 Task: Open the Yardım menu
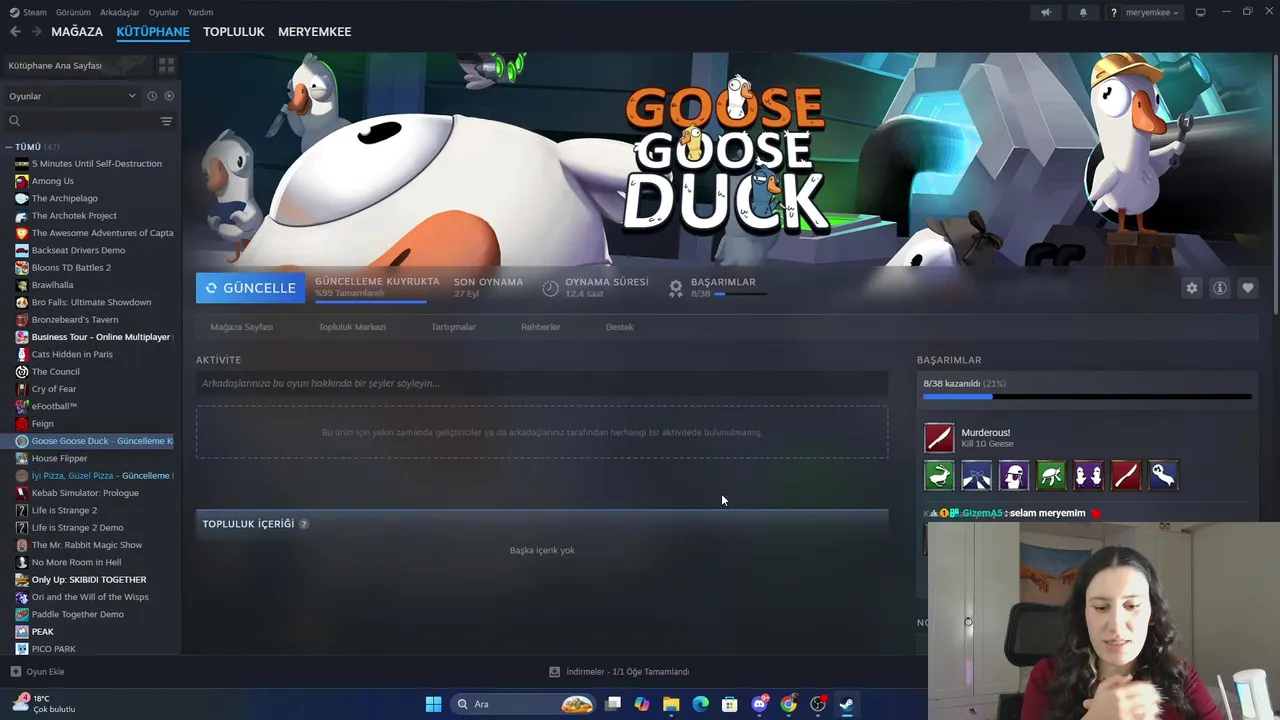coord(200,12)
